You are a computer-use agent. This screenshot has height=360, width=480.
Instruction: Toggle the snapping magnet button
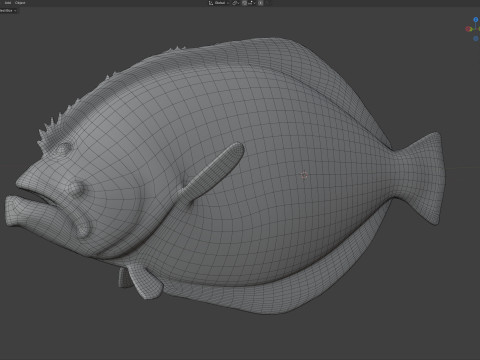tap(244, 3)
